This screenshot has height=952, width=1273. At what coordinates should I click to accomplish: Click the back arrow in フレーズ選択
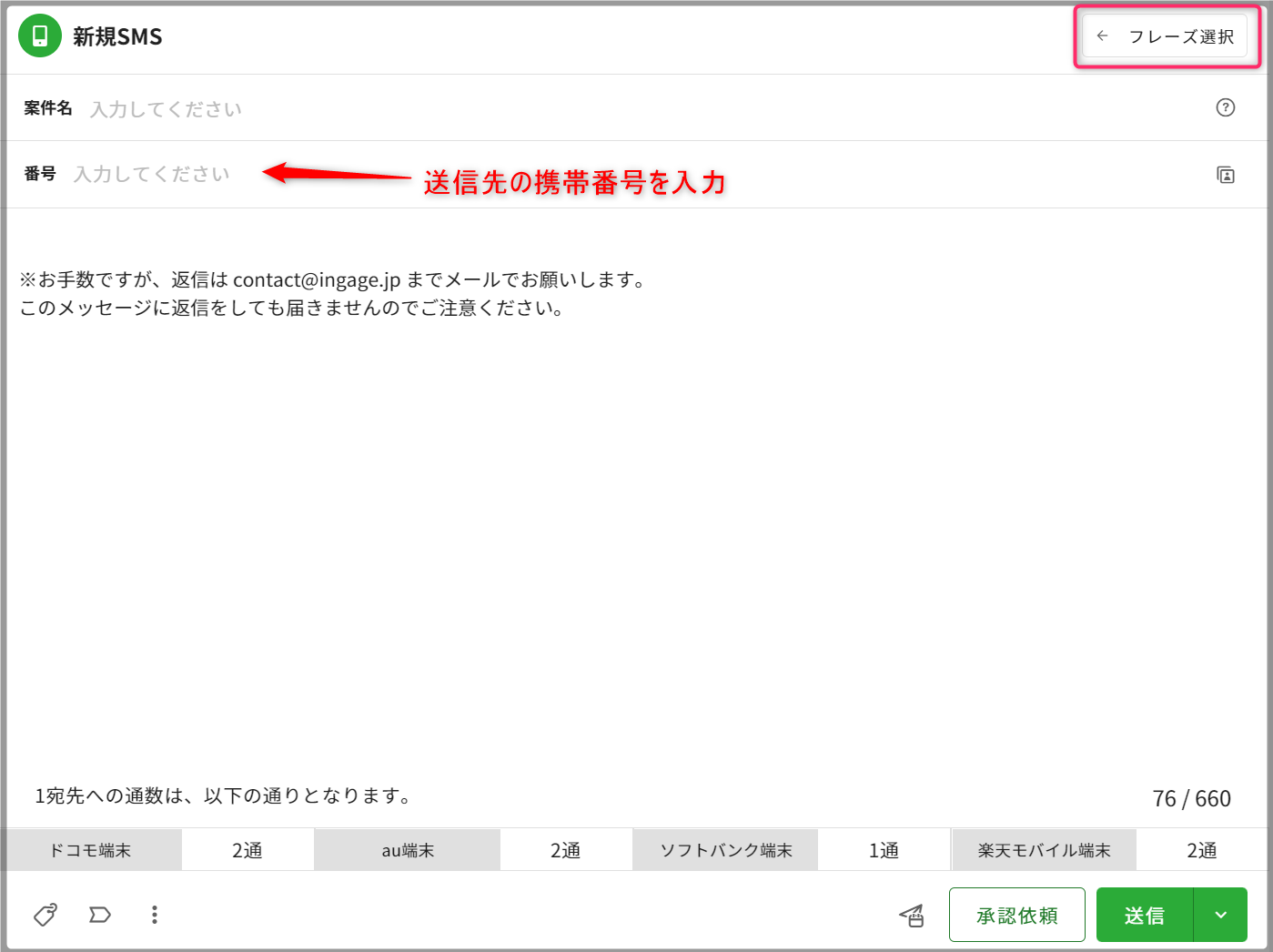pyautogui.click(x=1102, y=36)
